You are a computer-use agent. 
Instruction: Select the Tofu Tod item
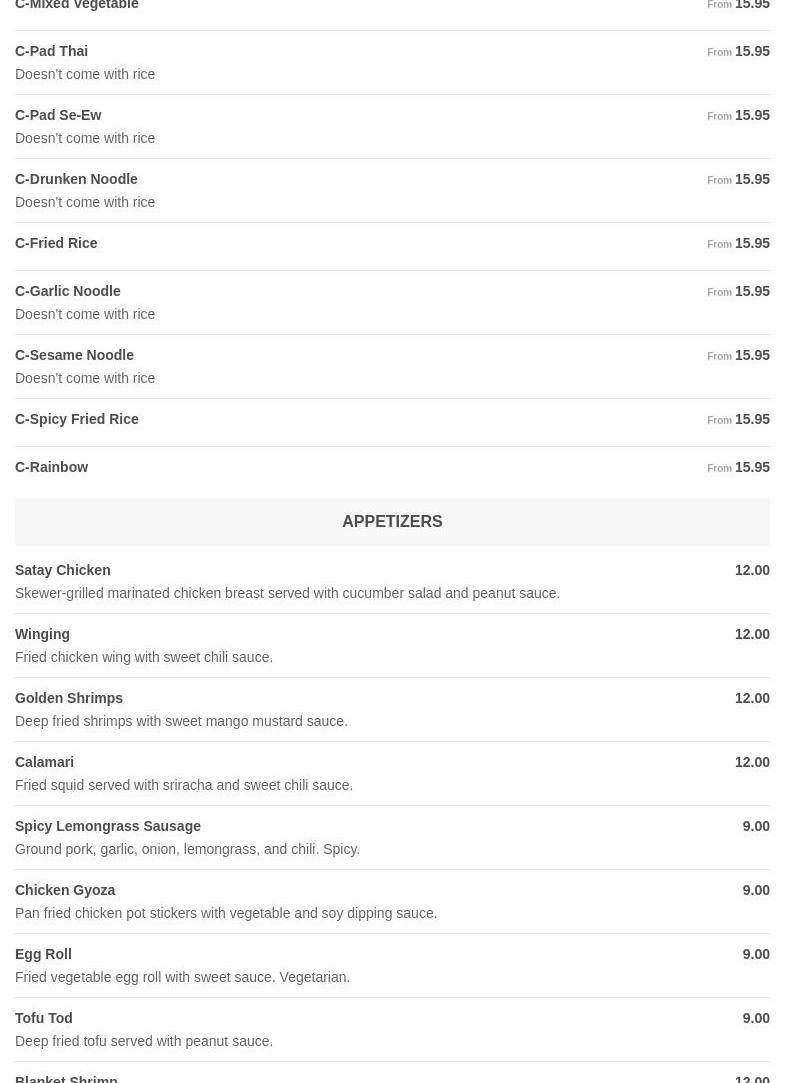point(44,1018)
